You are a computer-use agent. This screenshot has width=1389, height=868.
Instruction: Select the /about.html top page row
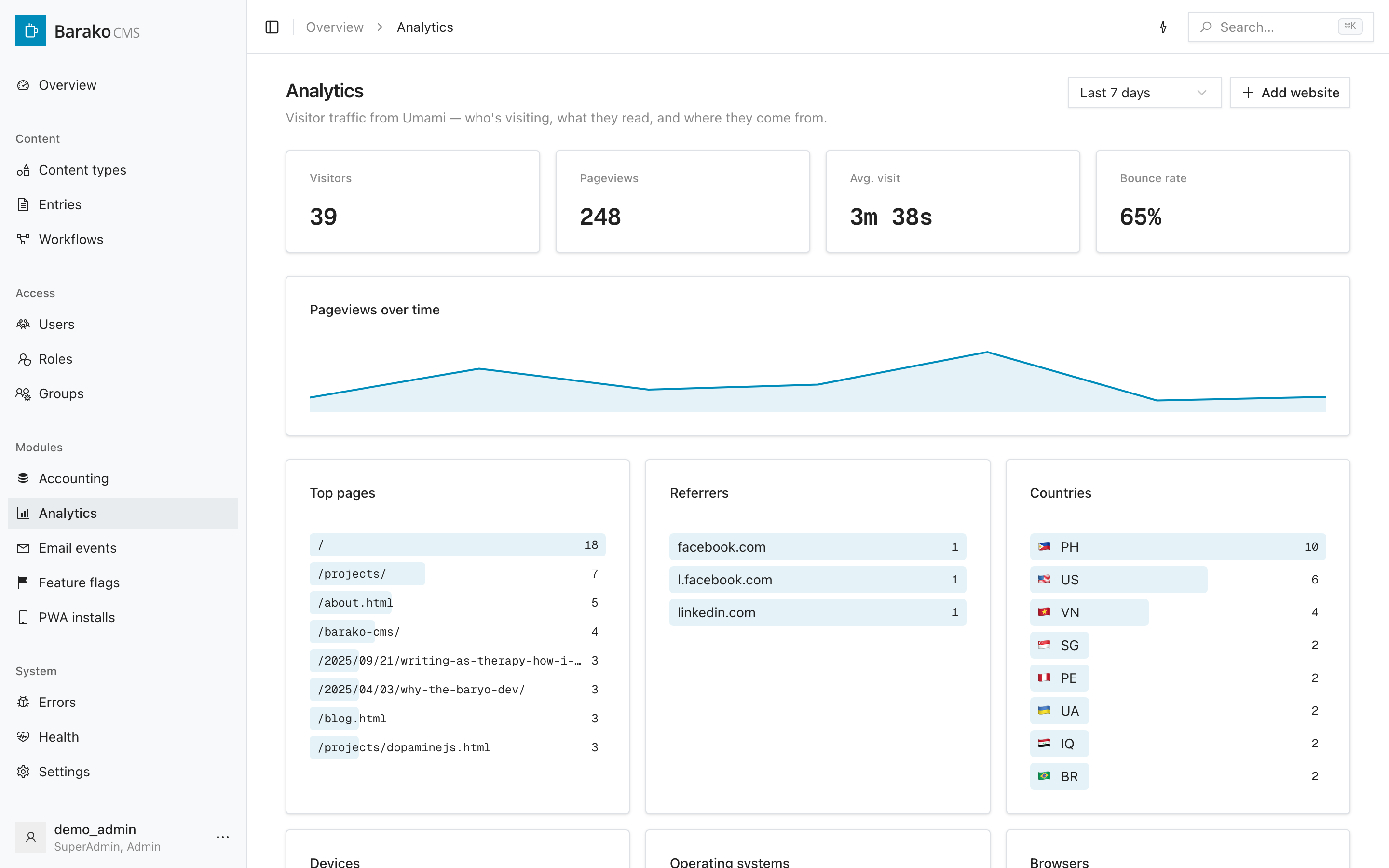pos(457,603)
